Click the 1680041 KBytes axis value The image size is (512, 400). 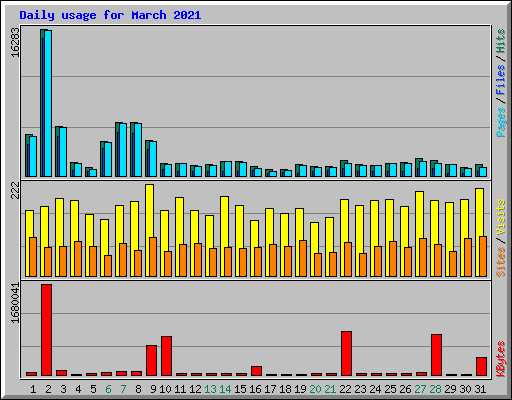pos(15,303)
